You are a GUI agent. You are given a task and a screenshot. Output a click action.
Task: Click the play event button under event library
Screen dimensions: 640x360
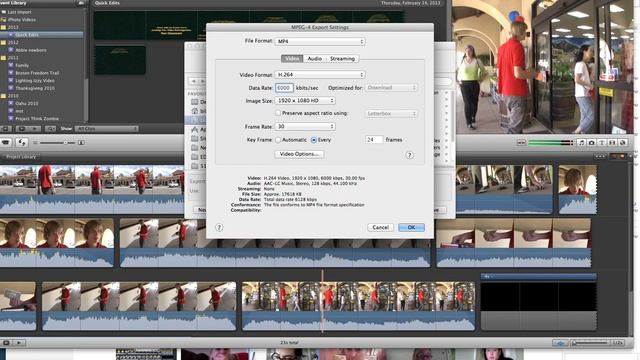(x=34, y=129)
